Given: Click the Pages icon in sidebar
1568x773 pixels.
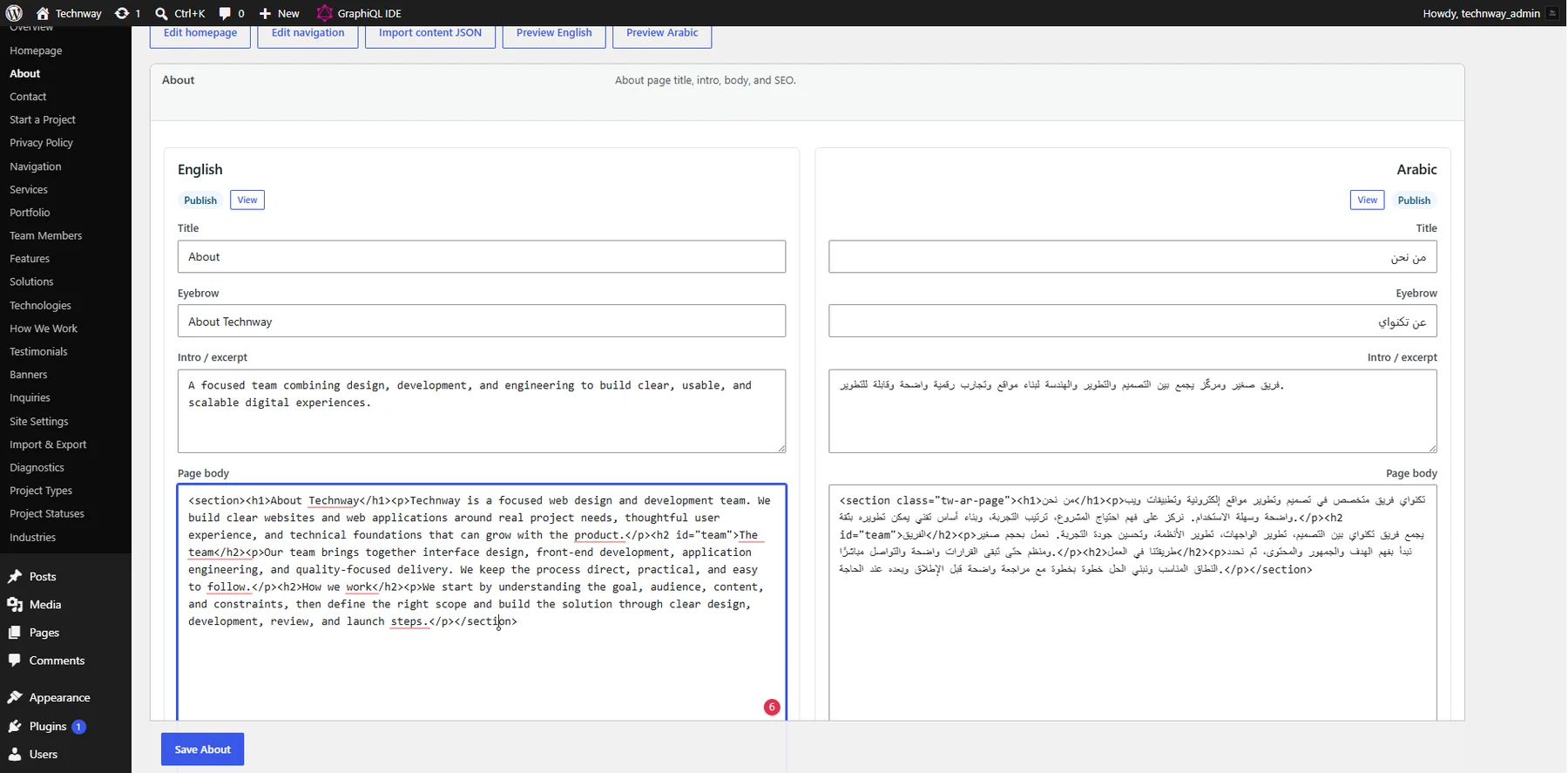Looking at the screenshot, I should [x=15, y=633].
